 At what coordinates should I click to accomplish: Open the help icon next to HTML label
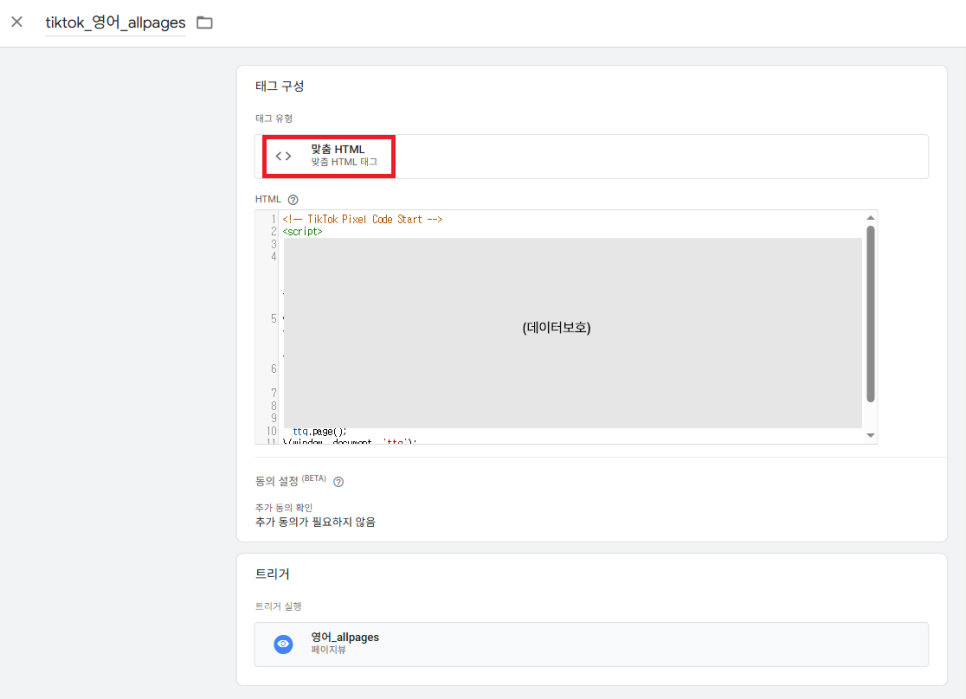tap(293, 200)
